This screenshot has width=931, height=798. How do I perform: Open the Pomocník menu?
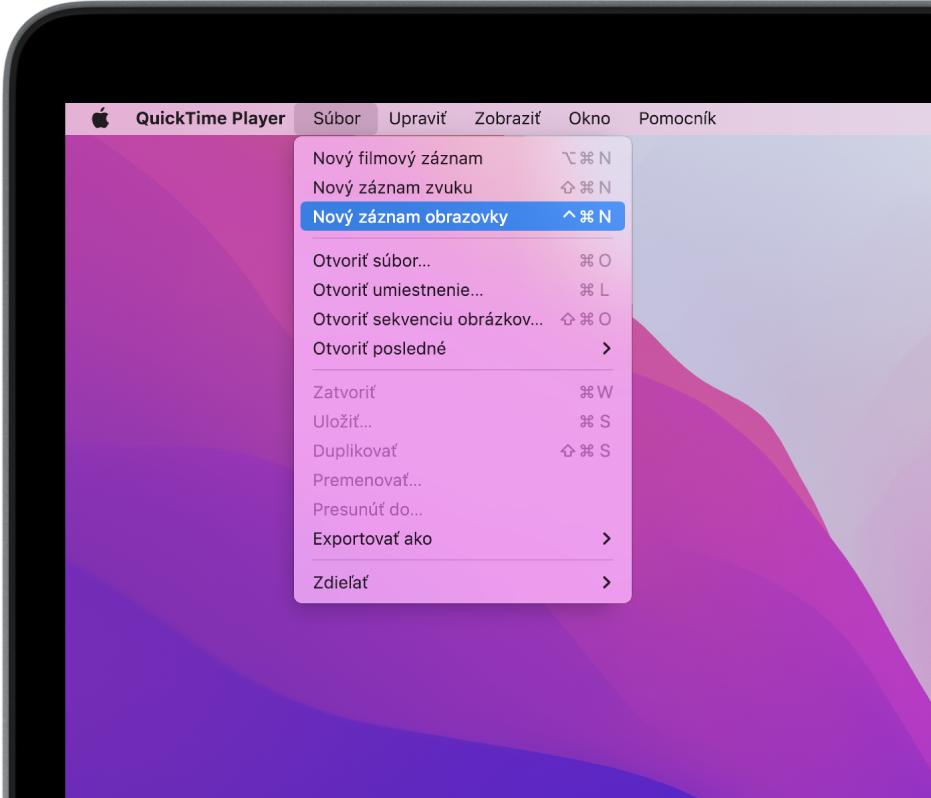tap(677, 118)
